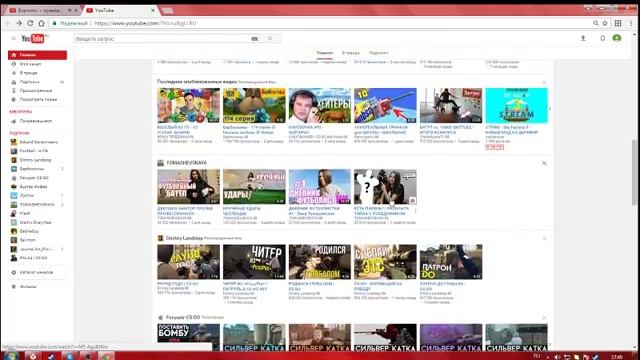Switch to the В тренде top tab

[351, 53]
